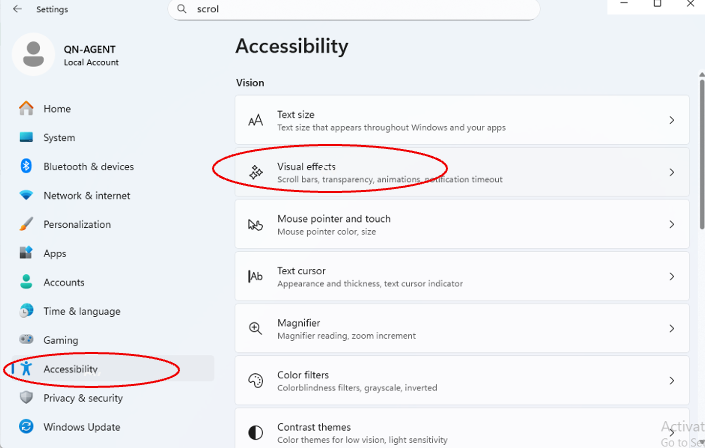
Task: Click the Personalization paintbrush icon
Action: pyautogui.click(x=26, y=225)
